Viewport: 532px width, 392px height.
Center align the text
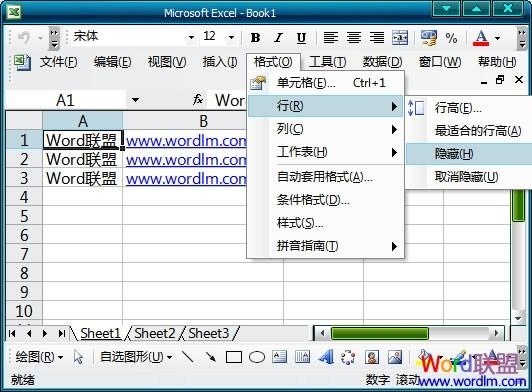354,37
